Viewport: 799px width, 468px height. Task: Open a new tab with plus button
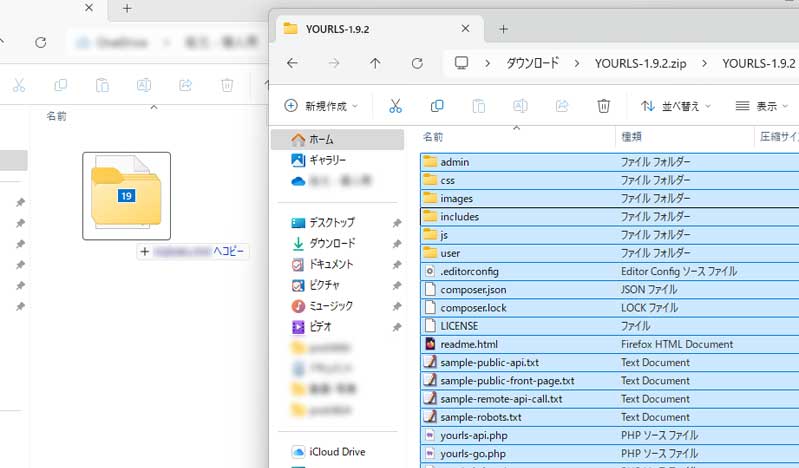(503, 29)
